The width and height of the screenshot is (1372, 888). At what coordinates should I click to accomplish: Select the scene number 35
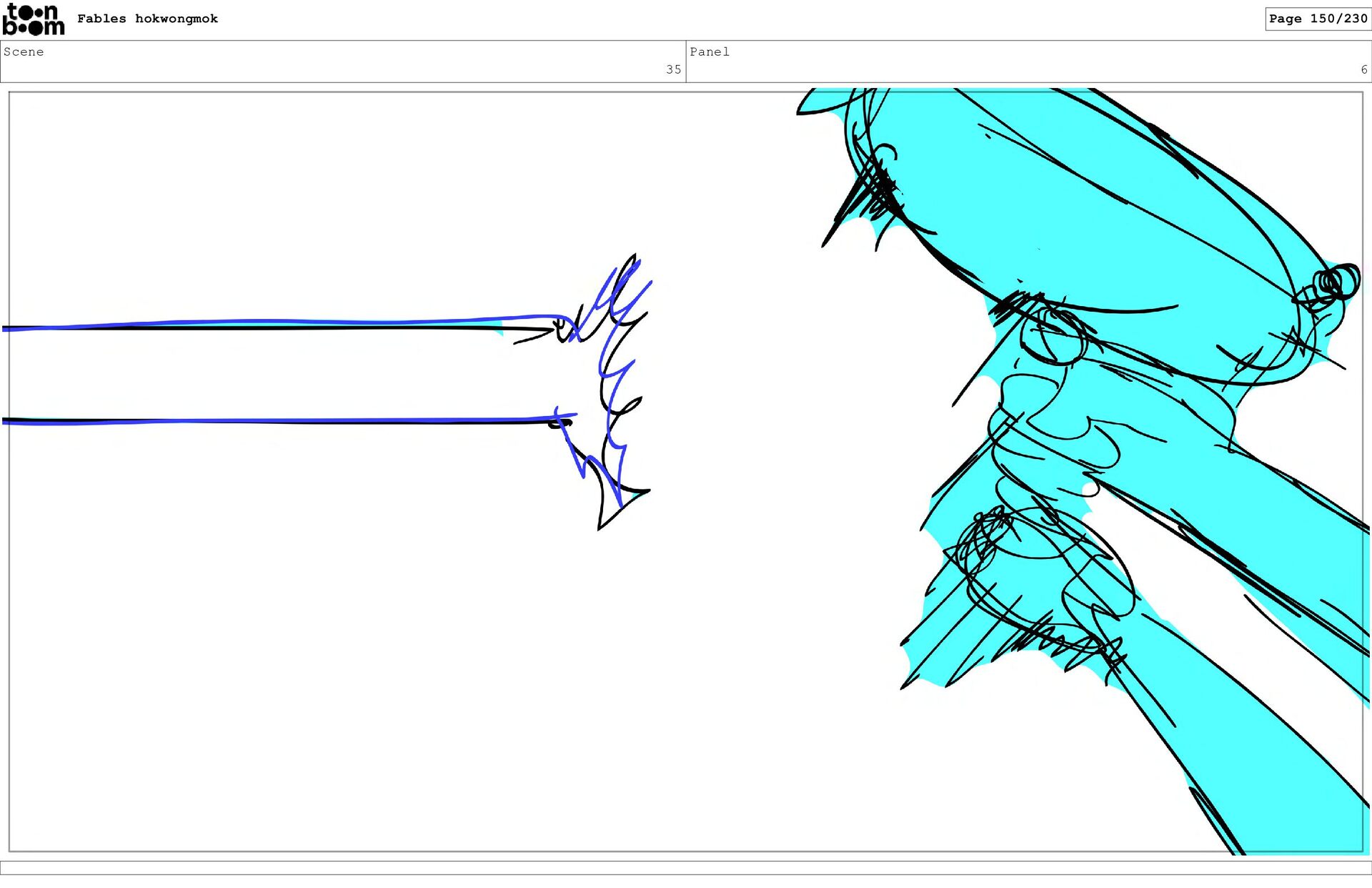(x=673, y=69)
